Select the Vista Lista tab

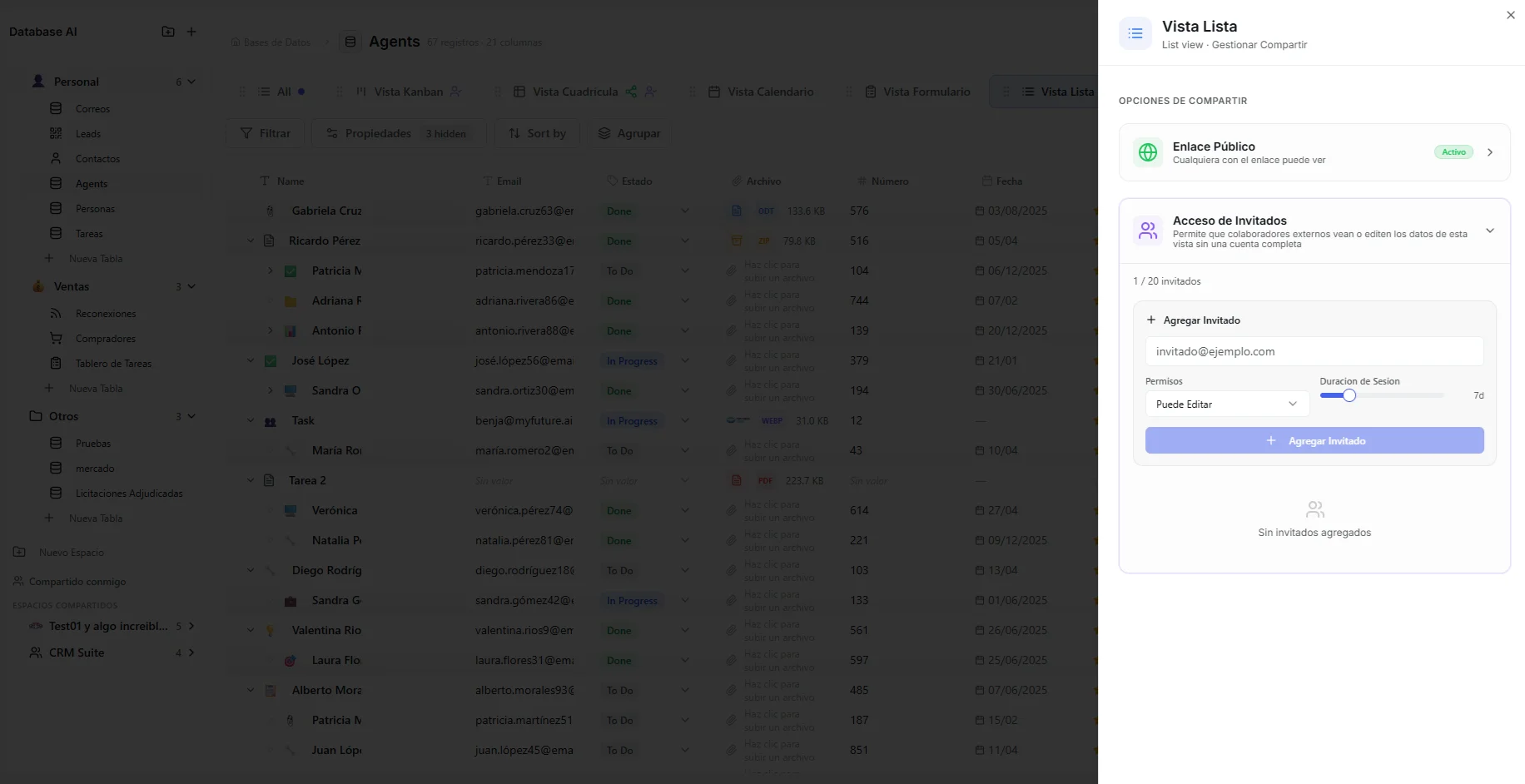pos(1067,92)
